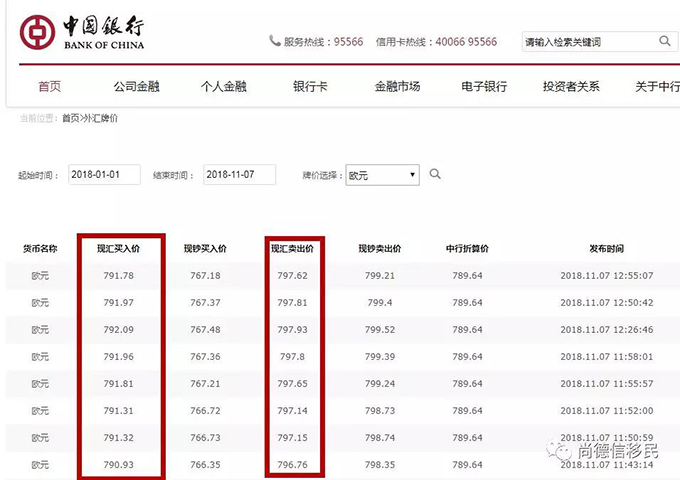Select the 个人金融 menu item
This screenshot has height=480, width=680.
[x=225, y=87]
